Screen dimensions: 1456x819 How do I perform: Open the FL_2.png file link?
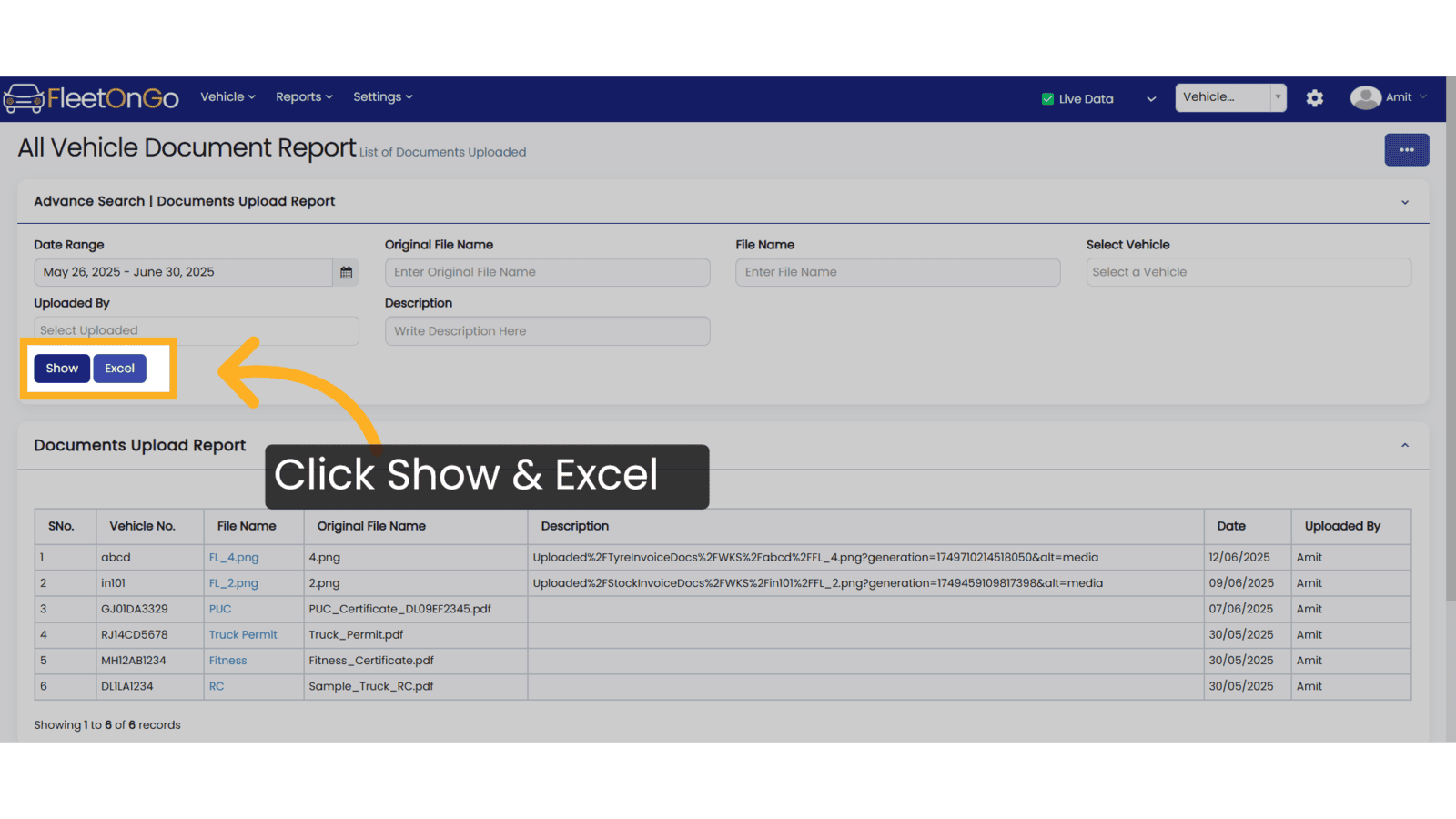234,583
